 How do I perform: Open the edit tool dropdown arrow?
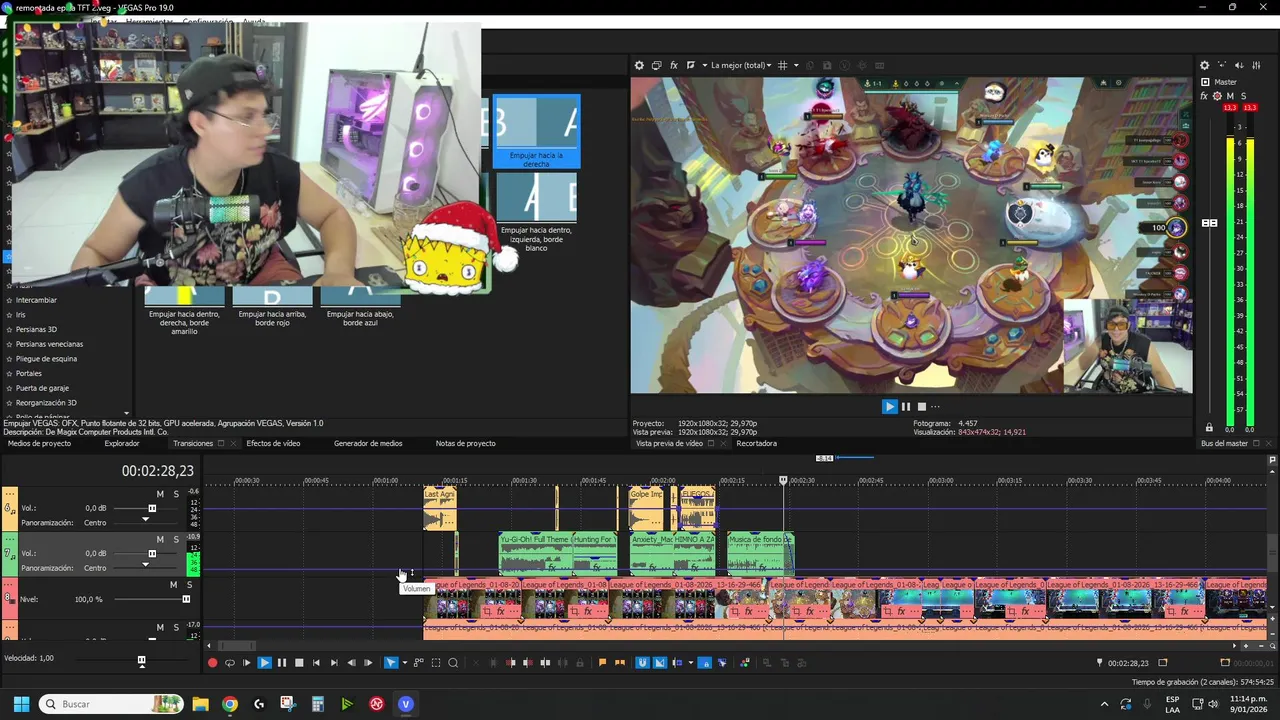[x=405, y=662]
